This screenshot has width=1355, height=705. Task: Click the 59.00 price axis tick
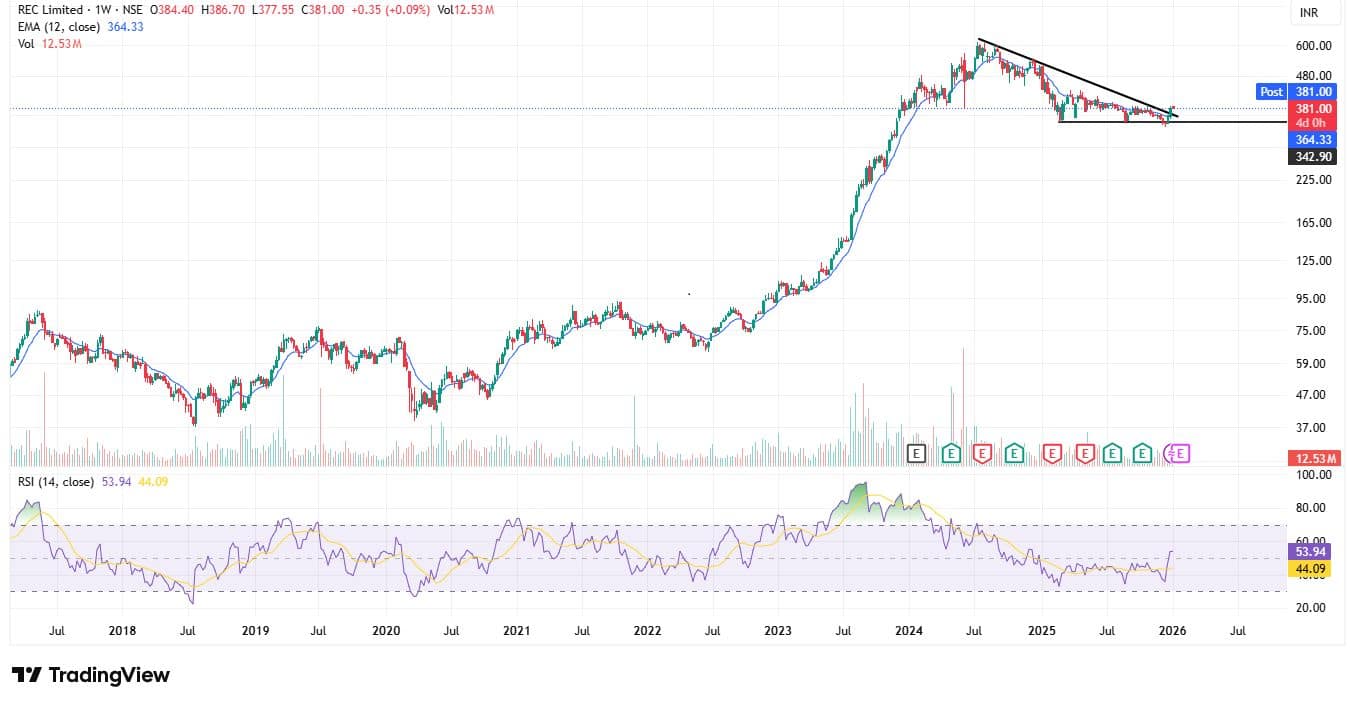pyautogui.click(x=1313, y=364)
